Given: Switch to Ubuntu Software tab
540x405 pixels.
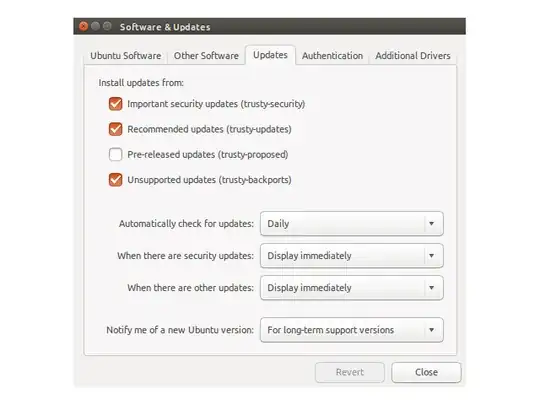Looking at the screenshot, I should click(126, 55).
